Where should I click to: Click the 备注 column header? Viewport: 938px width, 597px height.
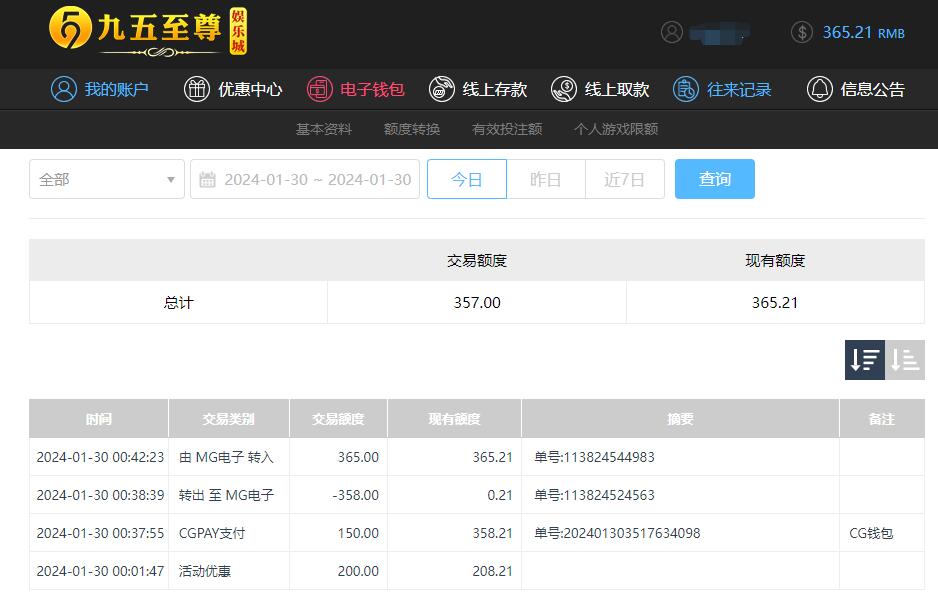882,419
